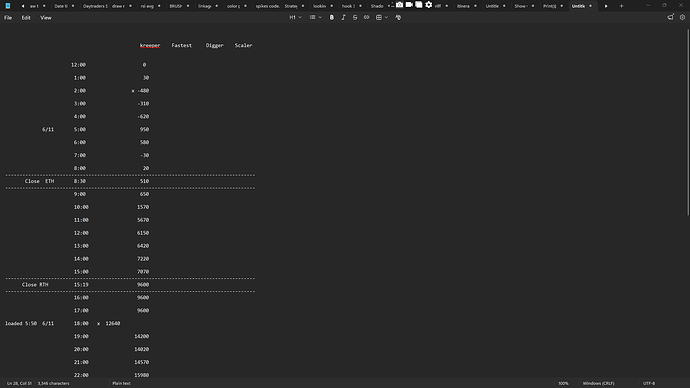Click the Close RTH label
The height and width of the screenshot is (388, 690).
35,285
